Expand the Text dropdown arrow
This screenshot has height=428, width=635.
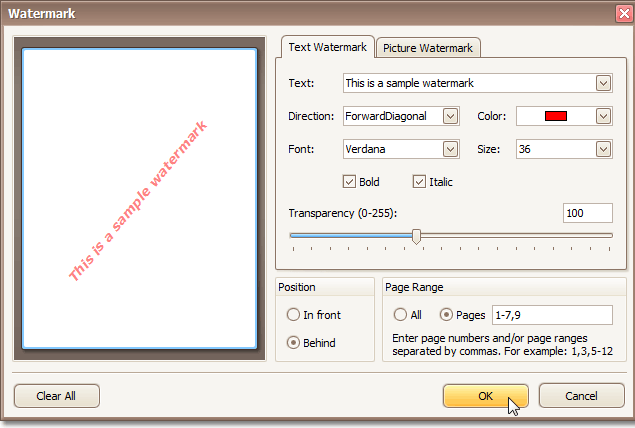point(603,83)
